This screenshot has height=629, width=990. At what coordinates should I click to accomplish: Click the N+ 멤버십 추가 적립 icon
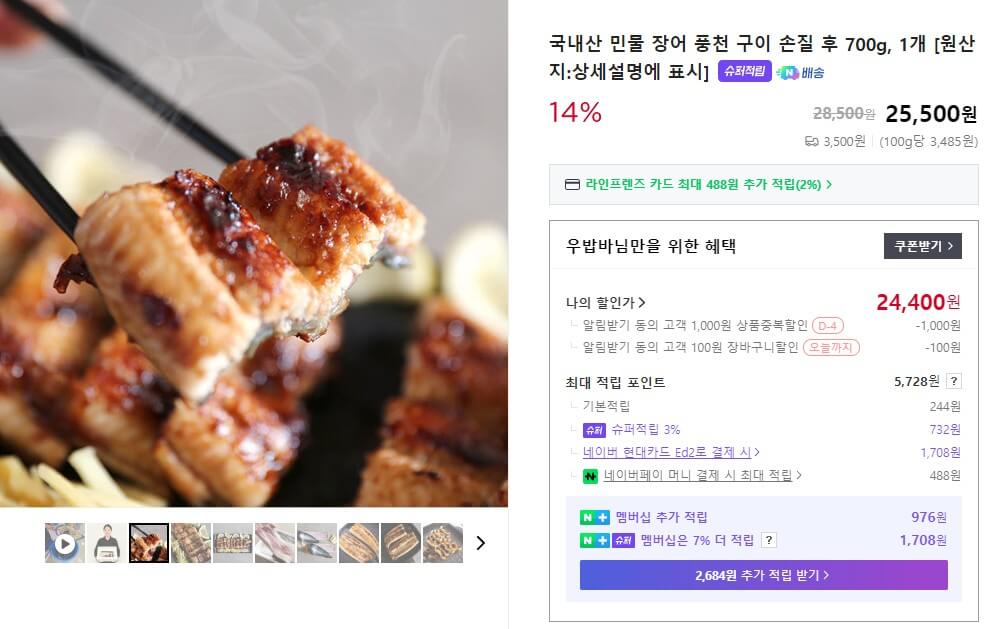click(595, 517)
